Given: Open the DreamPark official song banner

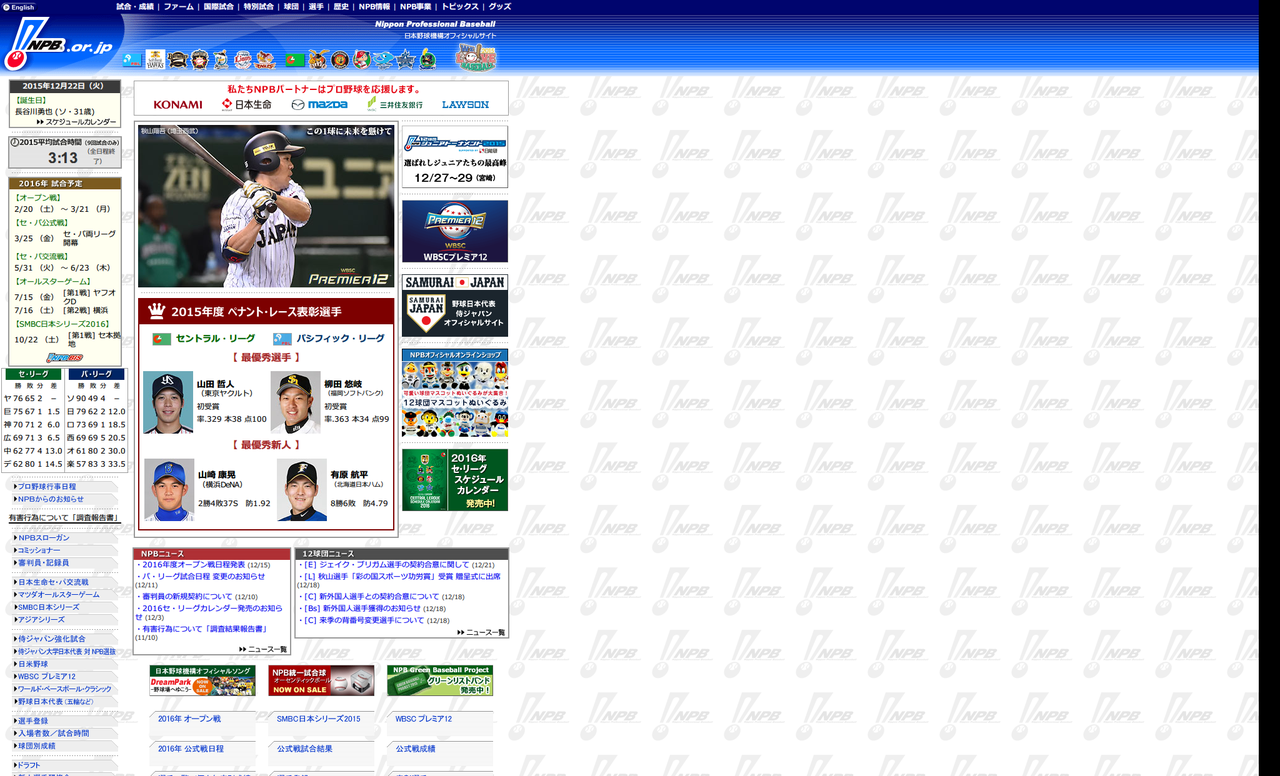Looking at the screenshot, I should [202, 680].
